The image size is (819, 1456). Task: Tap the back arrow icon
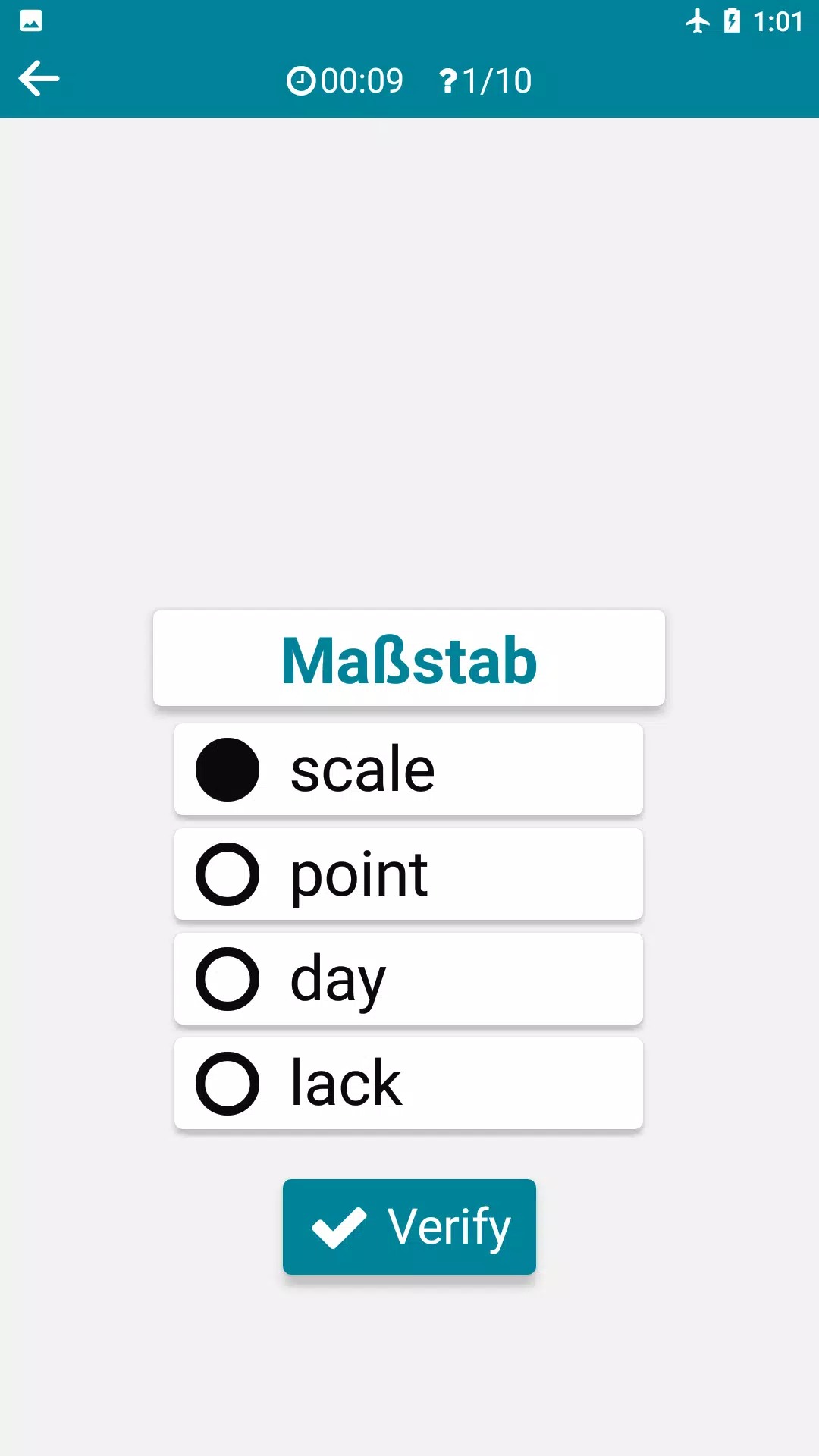[39, 79]
